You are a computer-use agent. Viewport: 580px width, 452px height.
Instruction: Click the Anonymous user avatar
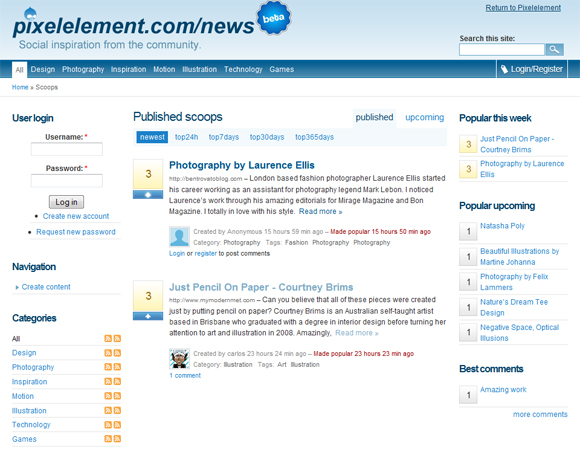(179, 237)
